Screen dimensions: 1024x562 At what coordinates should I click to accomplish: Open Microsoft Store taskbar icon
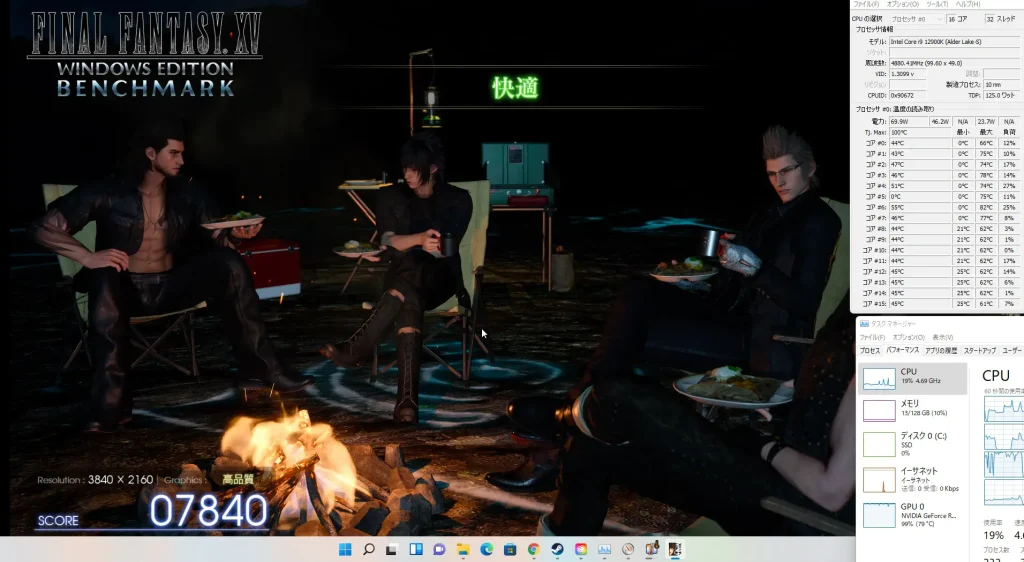click(x=510, y=550)
